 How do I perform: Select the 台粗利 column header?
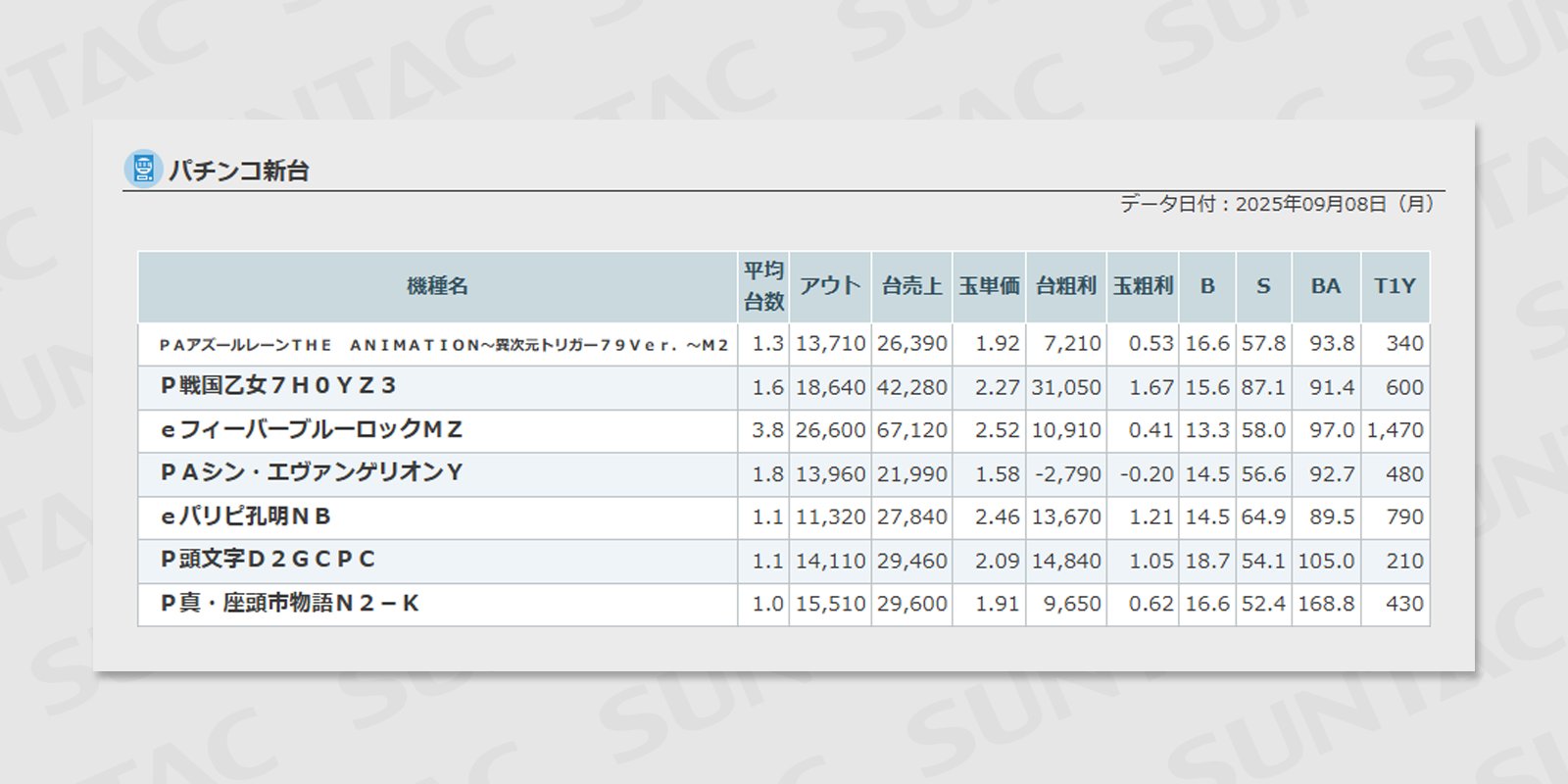(1066, 286)
